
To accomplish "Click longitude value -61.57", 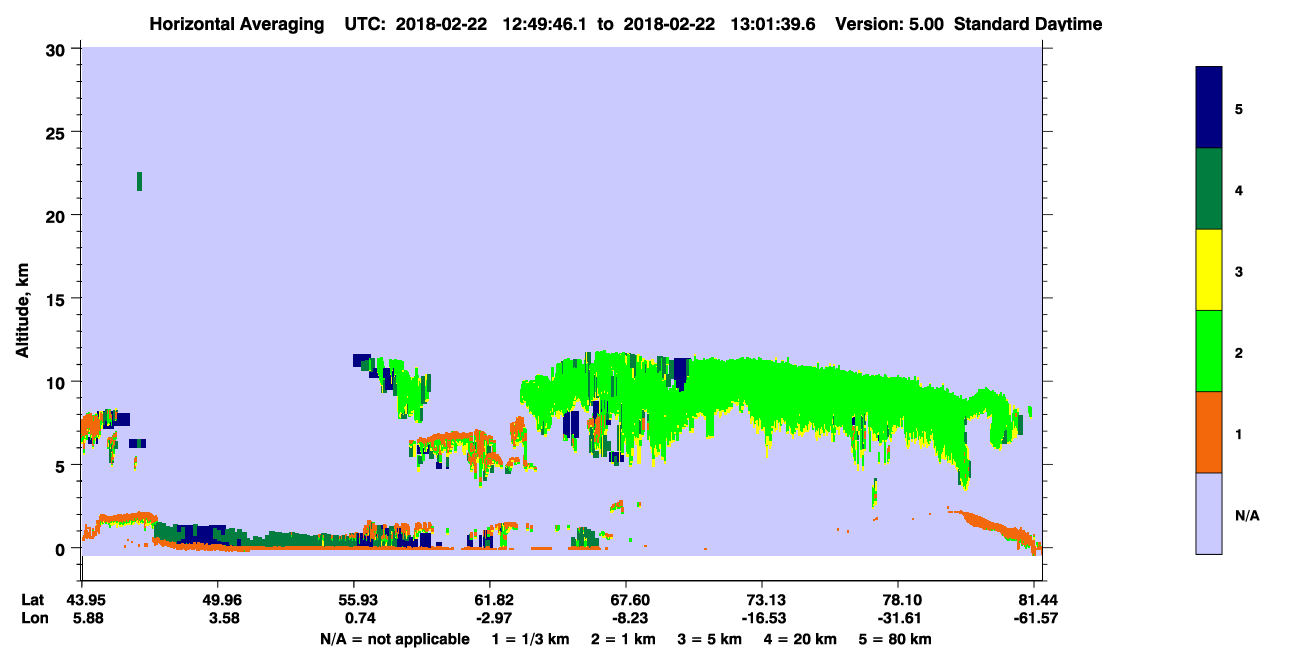I will pos(1036,618).
